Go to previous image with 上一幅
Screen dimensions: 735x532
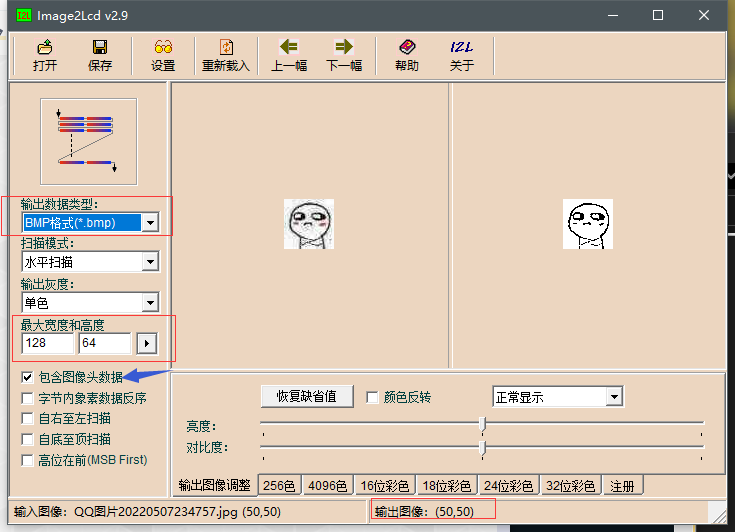click(x=289, y=55)
